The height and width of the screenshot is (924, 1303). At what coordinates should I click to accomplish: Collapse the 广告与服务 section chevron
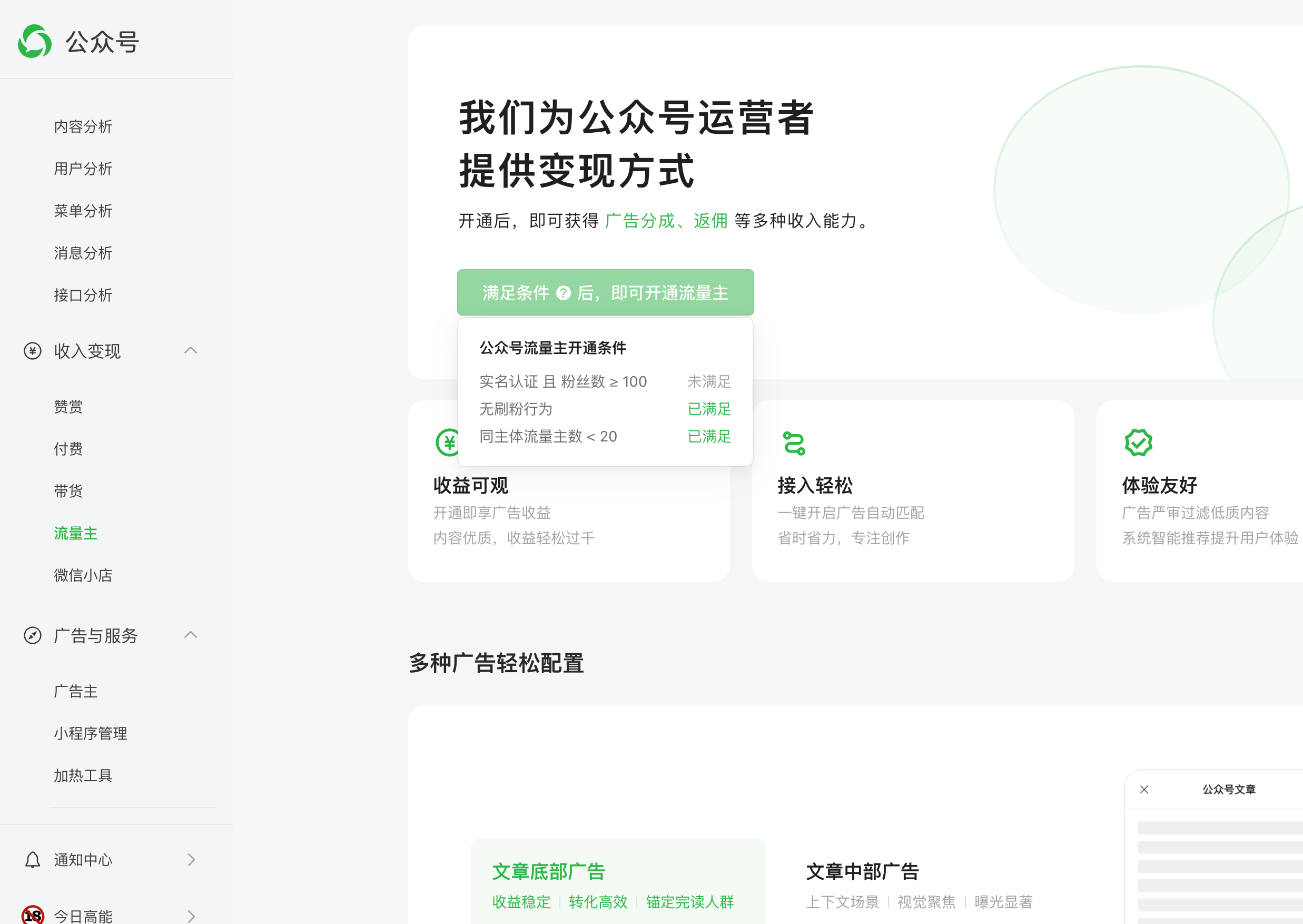click(x=191, y=635)
